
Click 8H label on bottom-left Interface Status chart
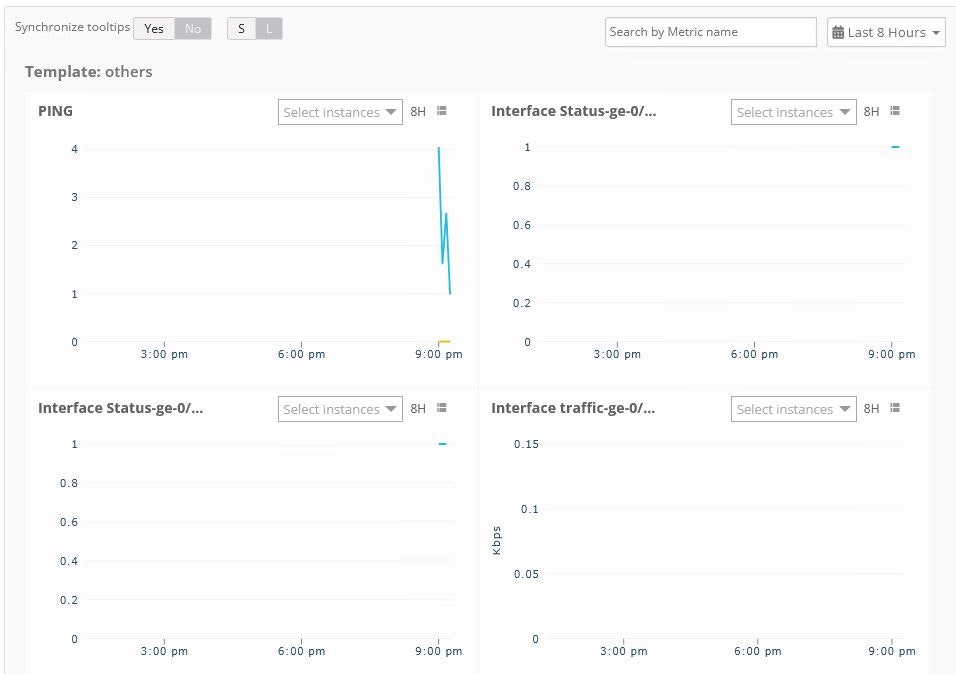(x=418, y=409)
